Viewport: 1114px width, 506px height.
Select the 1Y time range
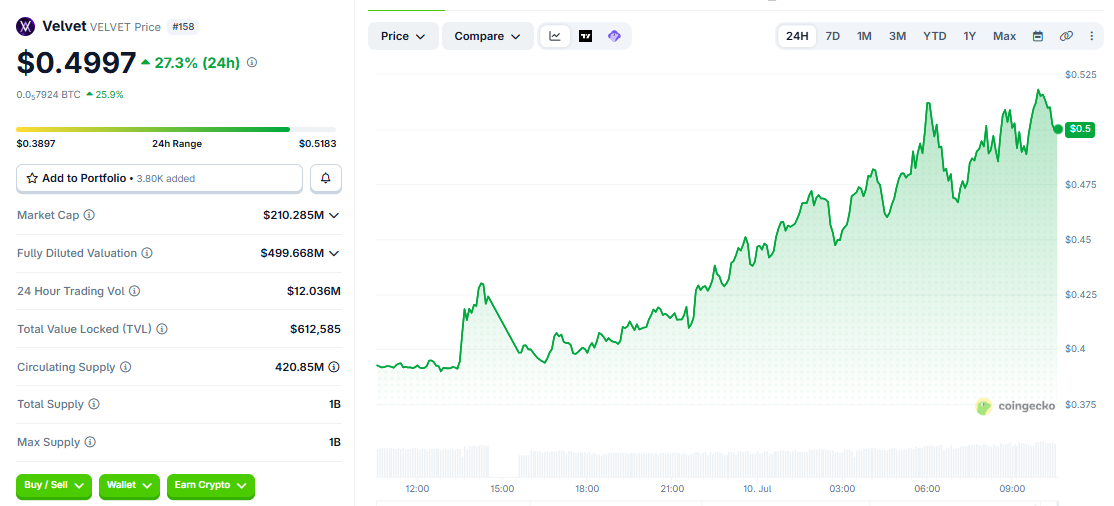970,36
